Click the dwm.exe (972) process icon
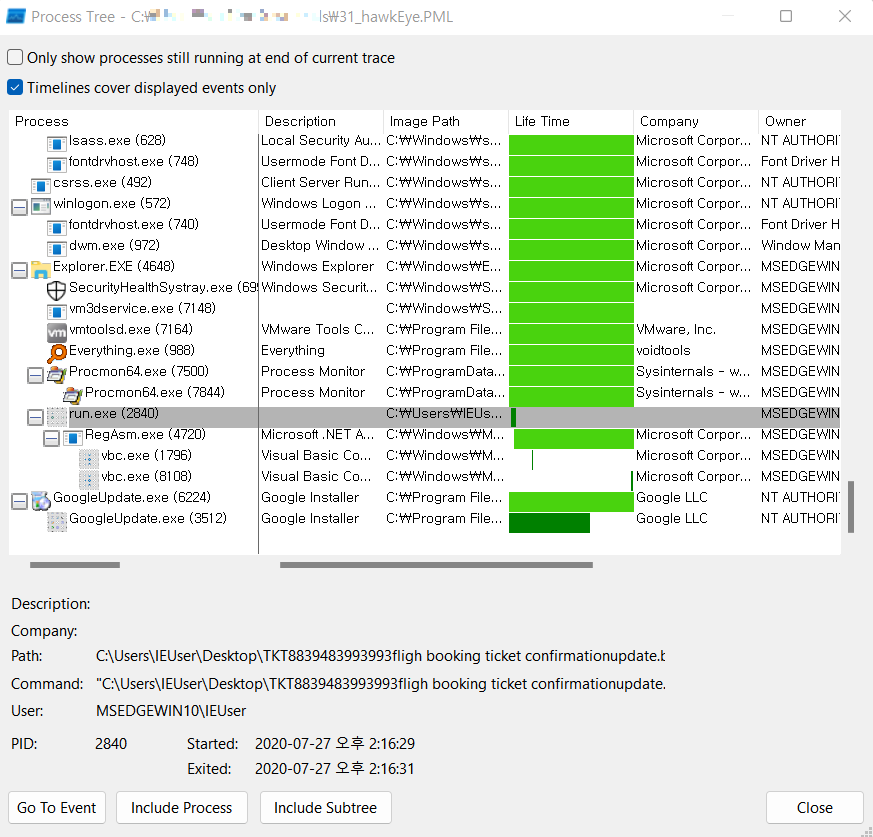 (56, 249)
